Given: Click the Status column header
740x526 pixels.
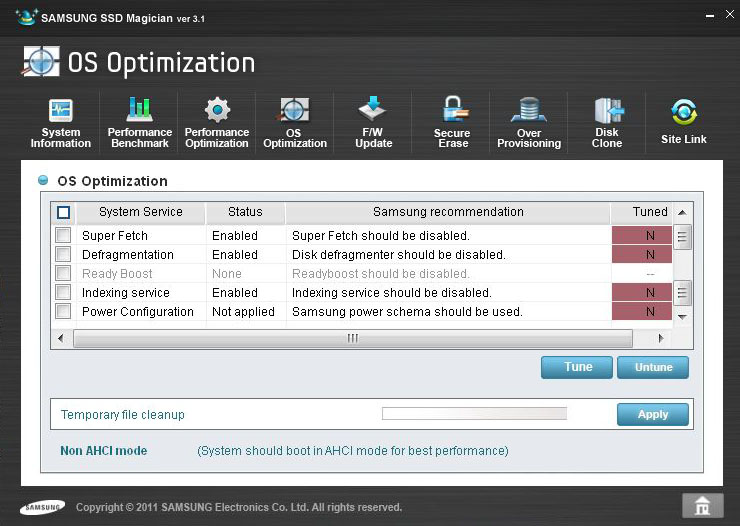Looking at the screenshot, I should coord(245,212).
